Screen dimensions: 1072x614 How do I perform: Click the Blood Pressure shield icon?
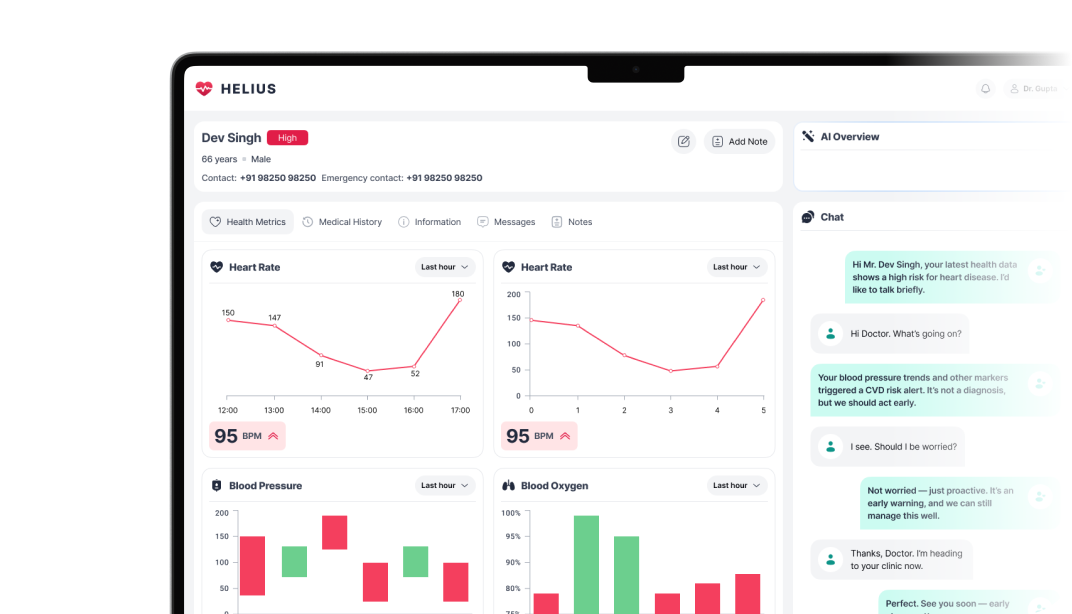pyautogui.click(x=216, y=486)
